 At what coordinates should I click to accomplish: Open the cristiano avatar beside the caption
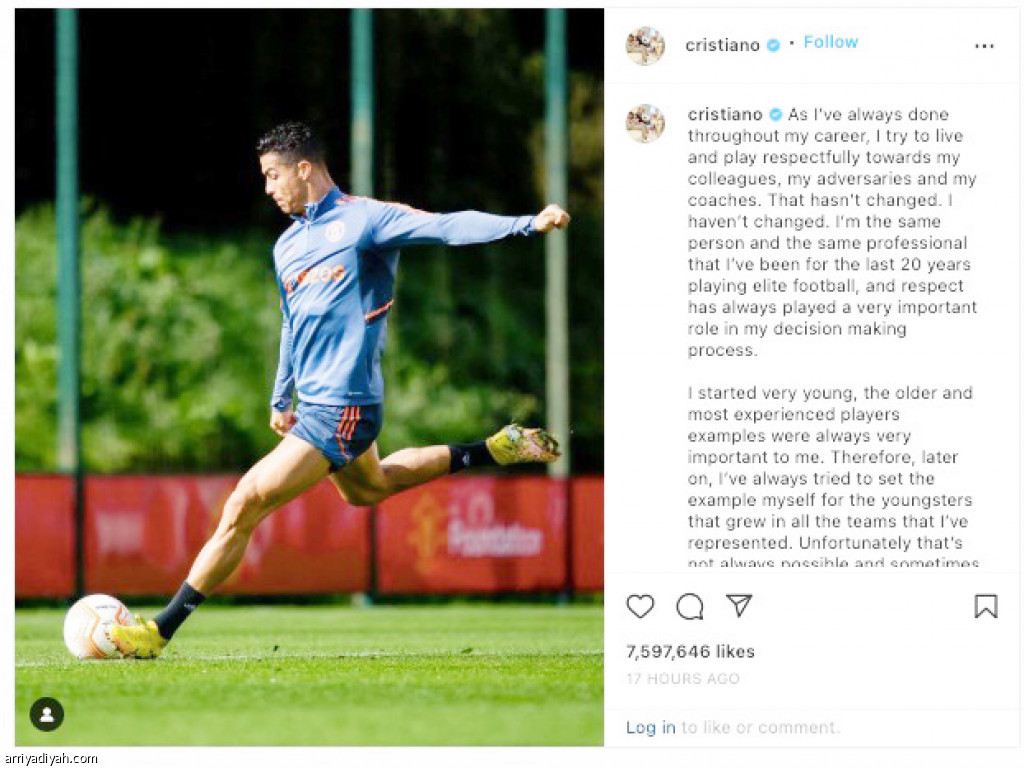click(645, 123)
